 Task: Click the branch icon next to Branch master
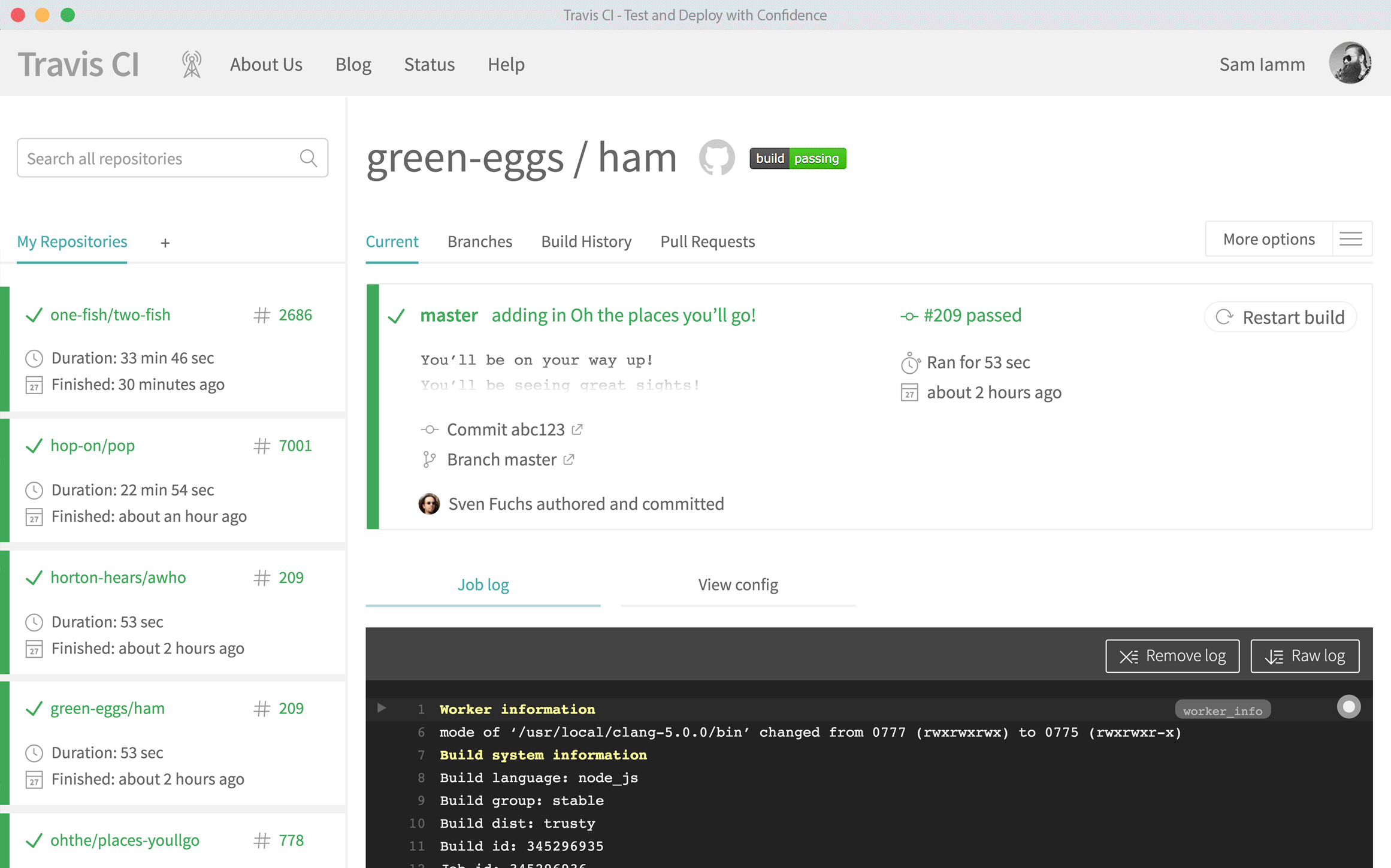pyautogui.click(x=429, y=459)
